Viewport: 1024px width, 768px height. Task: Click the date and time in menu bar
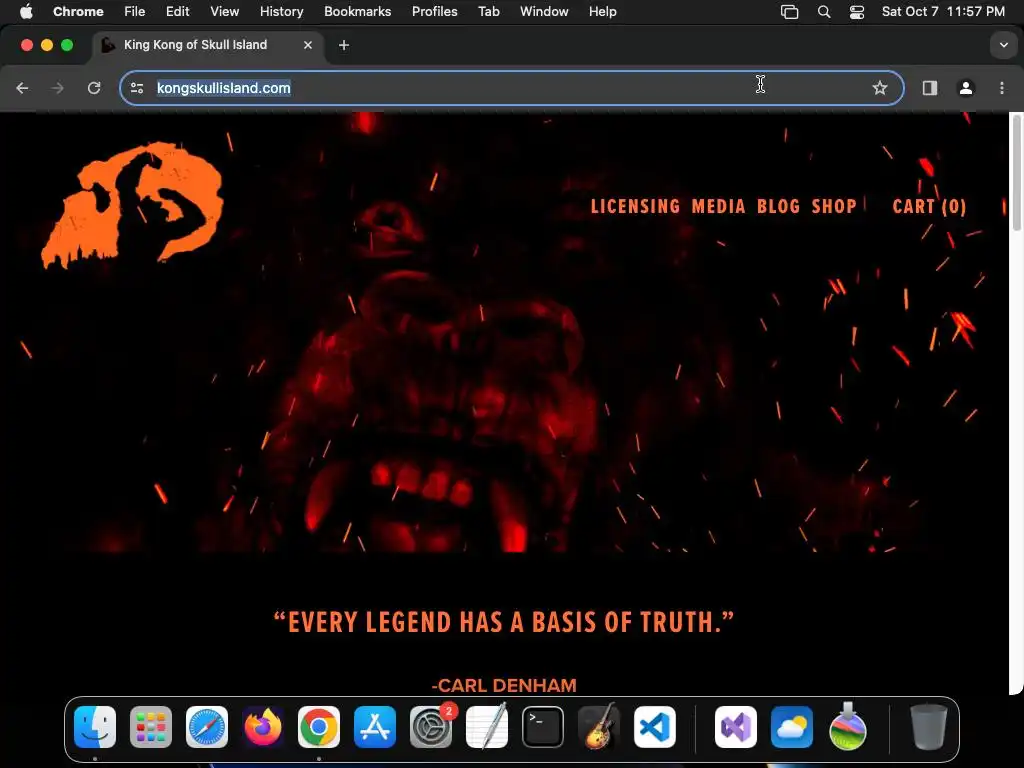click(943, 12)
